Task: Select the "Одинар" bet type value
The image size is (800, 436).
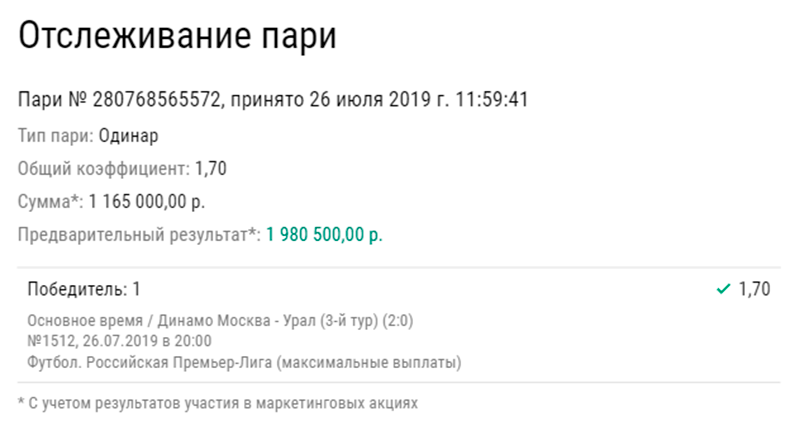Action: coord(129,135)
